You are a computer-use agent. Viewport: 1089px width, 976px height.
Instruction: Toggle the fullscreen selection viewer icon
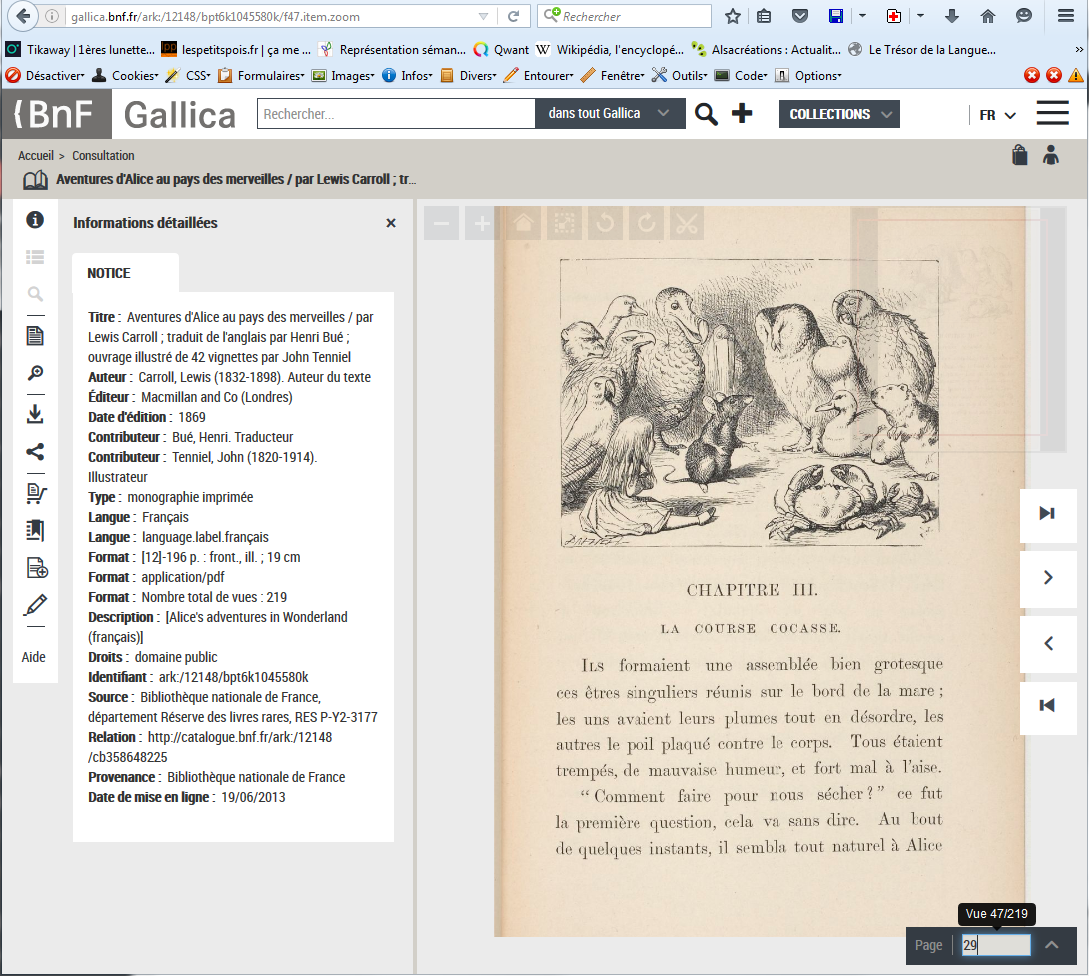click(x=564, y=223)
